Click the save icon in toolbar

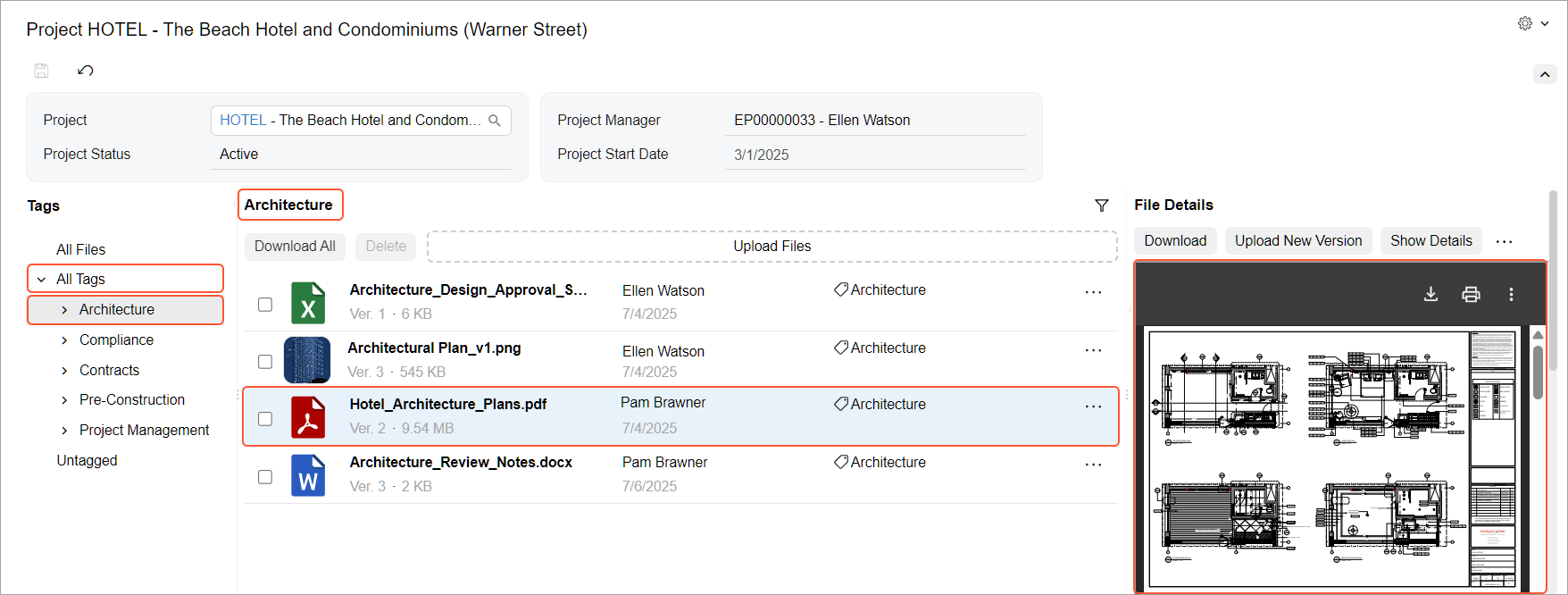[x=41, y=71]
